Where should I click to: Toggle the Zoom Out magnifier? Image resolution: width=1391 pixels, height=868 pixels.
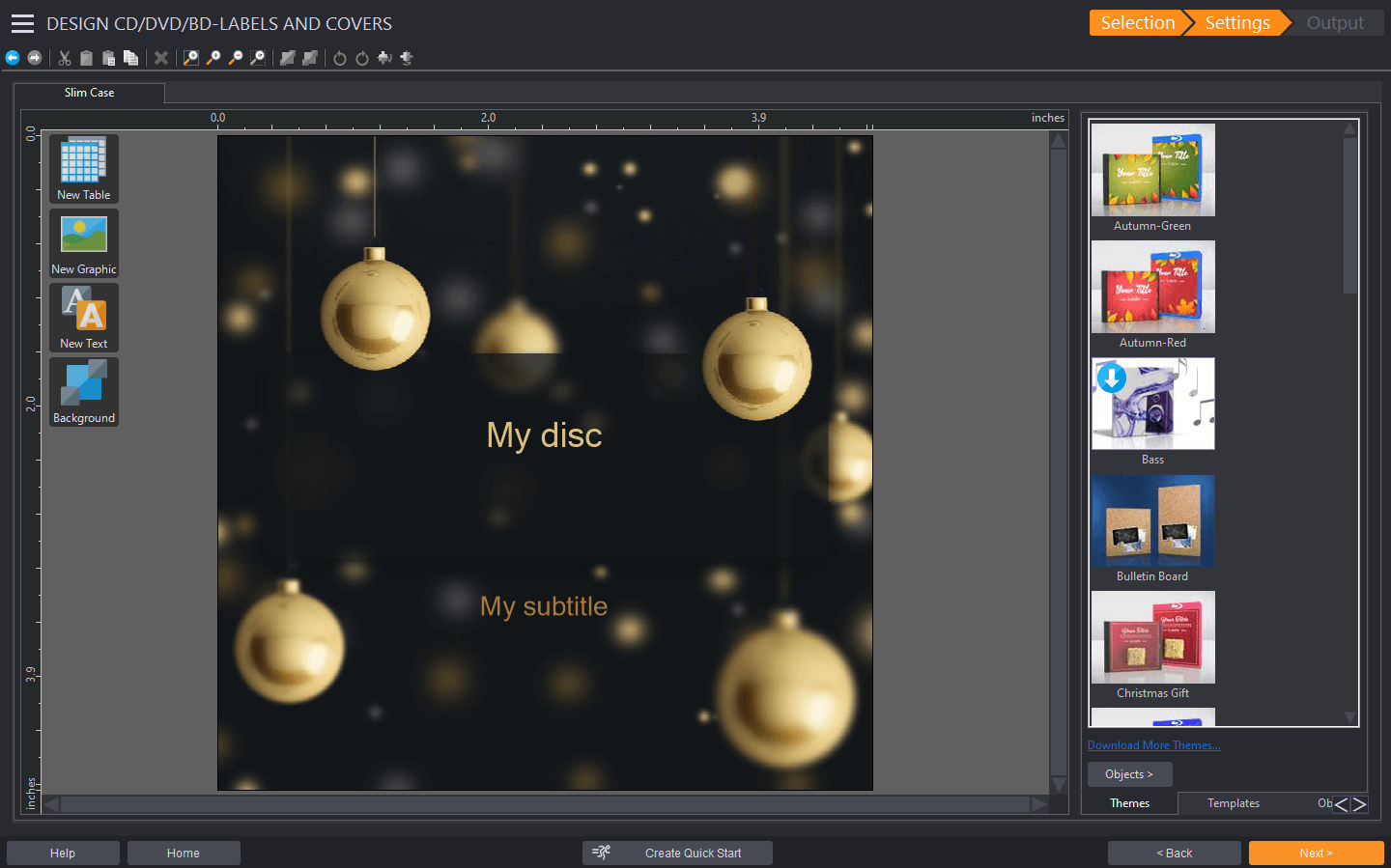[x=235, y=58]
